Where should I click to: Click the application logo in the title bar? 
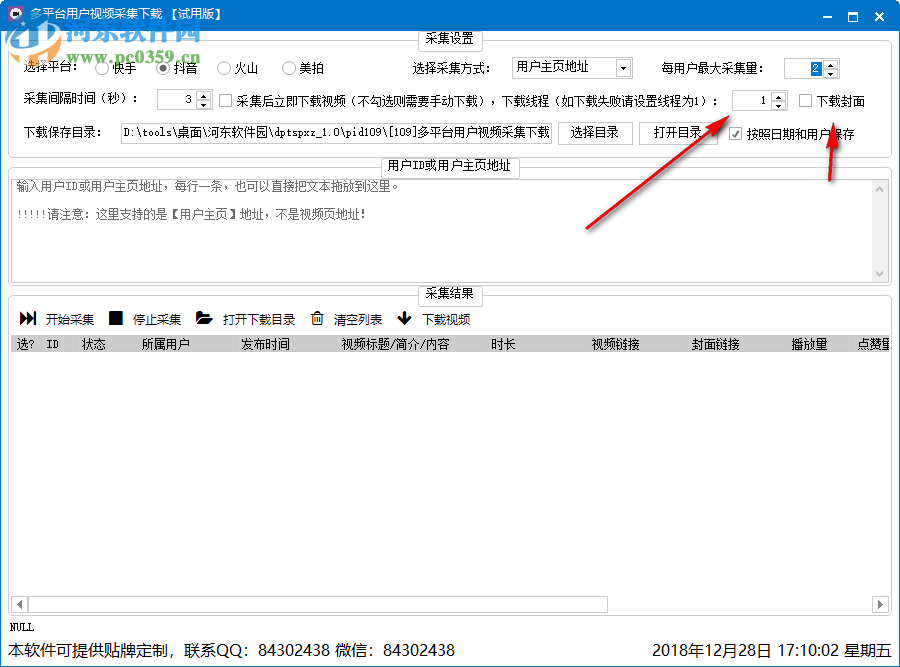[13, 14]
